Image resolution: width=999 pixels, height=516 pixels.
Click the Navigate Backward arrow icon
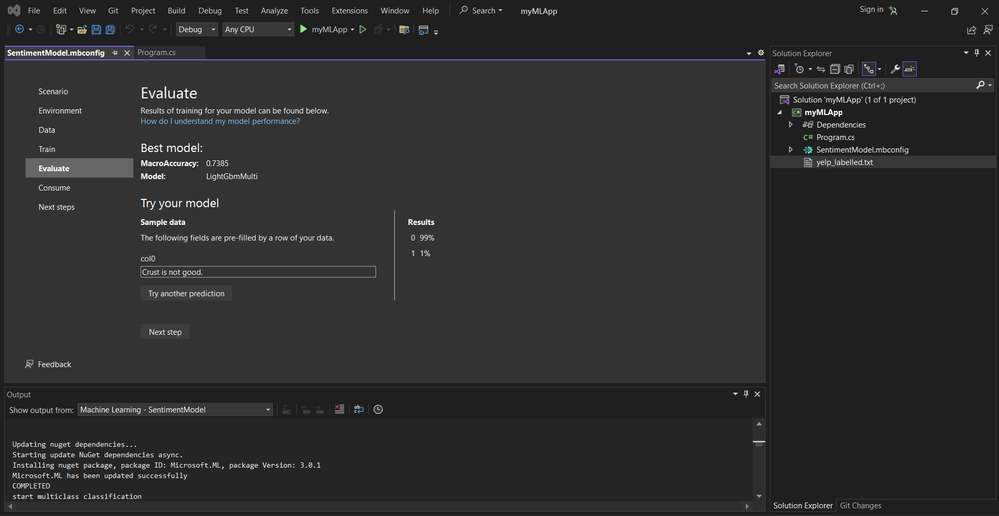tap(18, 29)
